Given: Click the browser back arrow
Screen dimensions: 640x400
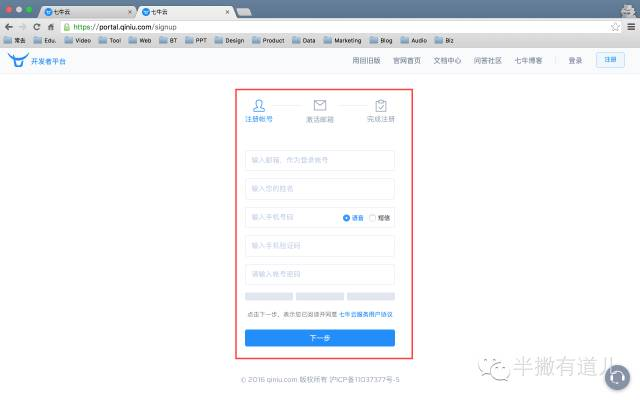Looking at the screenshot, I should [9, 26].
